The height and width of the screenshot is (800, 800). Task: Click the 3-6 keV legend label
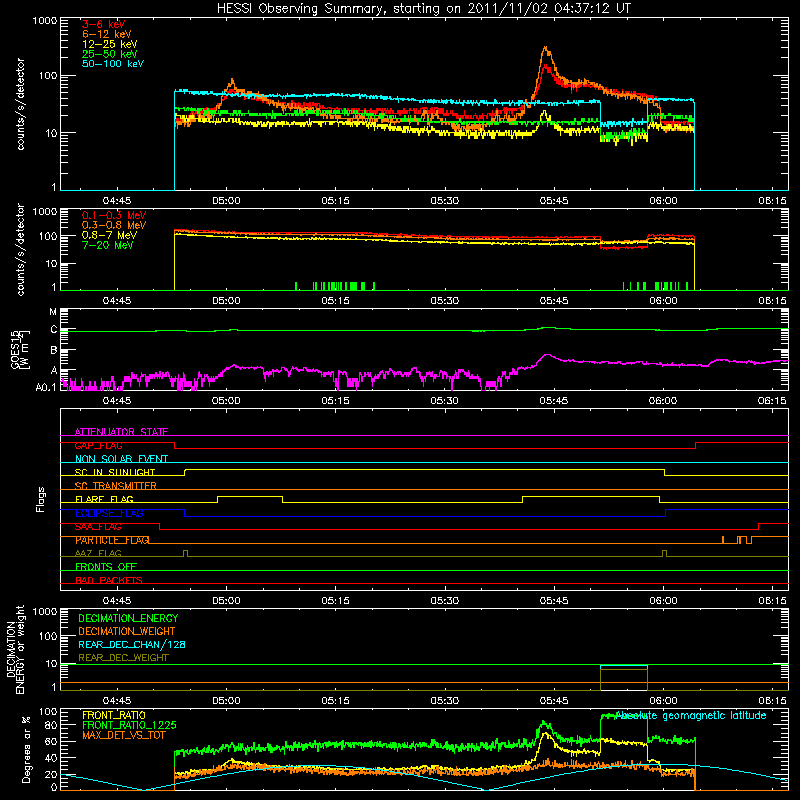[x=104, y=24]
